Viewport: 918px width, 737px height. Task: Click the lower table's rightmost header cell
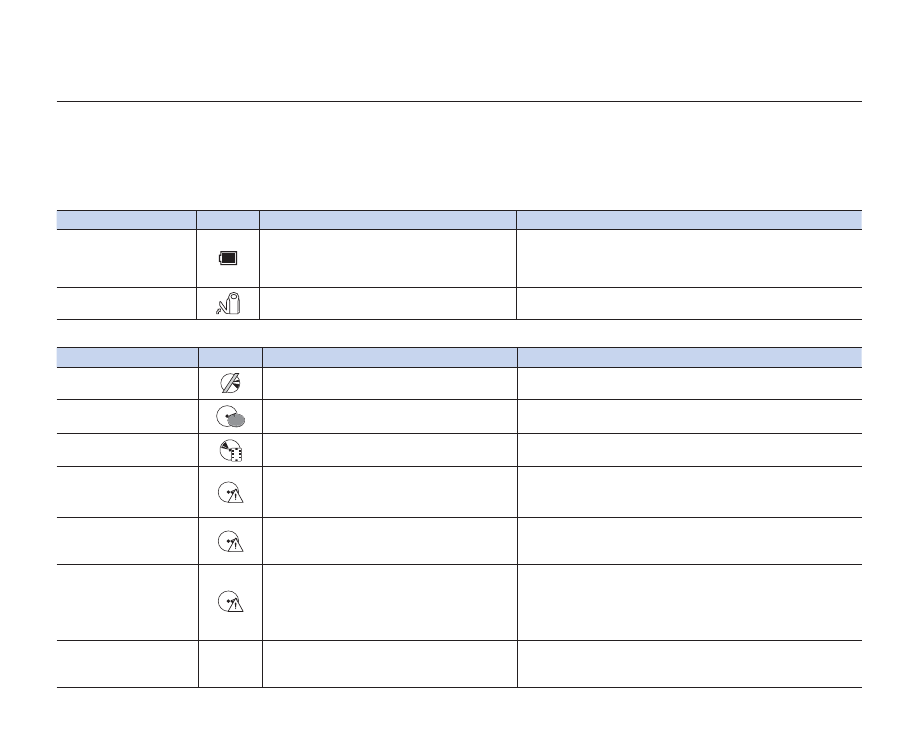tap(689, 356)
